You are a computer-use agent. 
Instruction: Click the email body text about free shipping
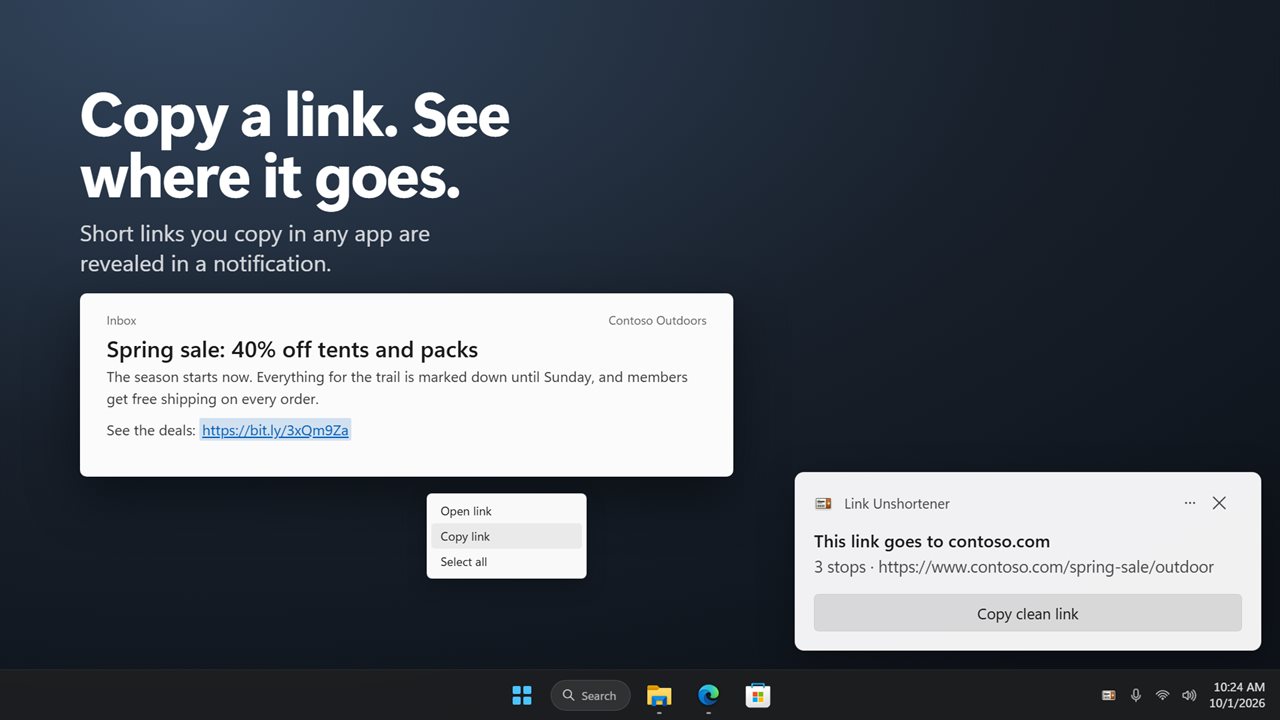(397, 388)
